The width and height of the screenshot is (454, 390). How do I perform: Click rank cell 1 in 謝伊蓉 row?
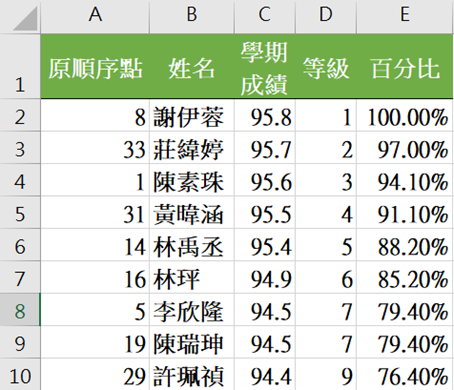click(326, 115)
